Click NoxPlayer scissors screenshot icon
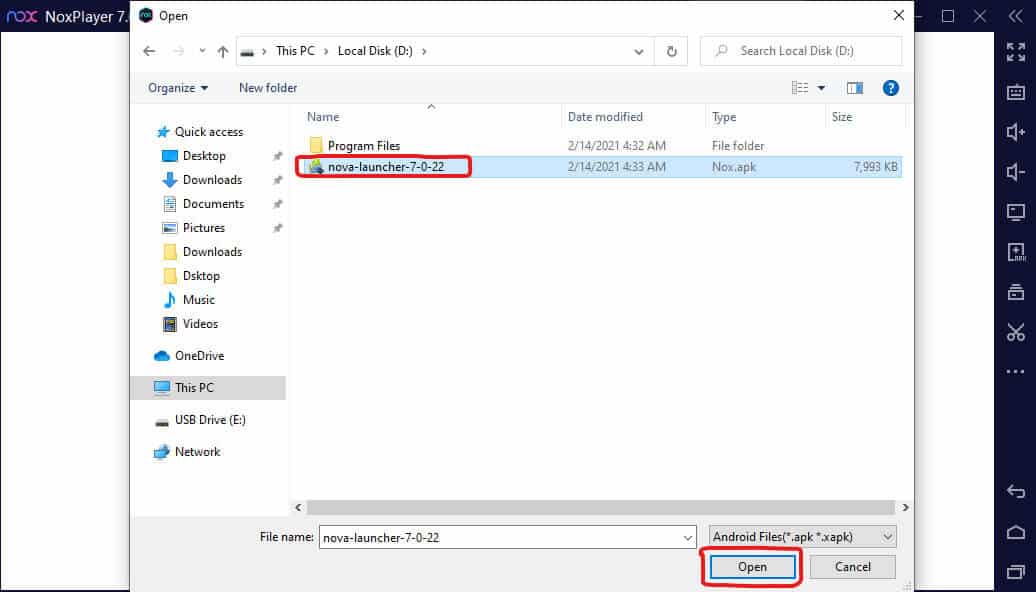Screen dimensions: 1036x592 1016,332
